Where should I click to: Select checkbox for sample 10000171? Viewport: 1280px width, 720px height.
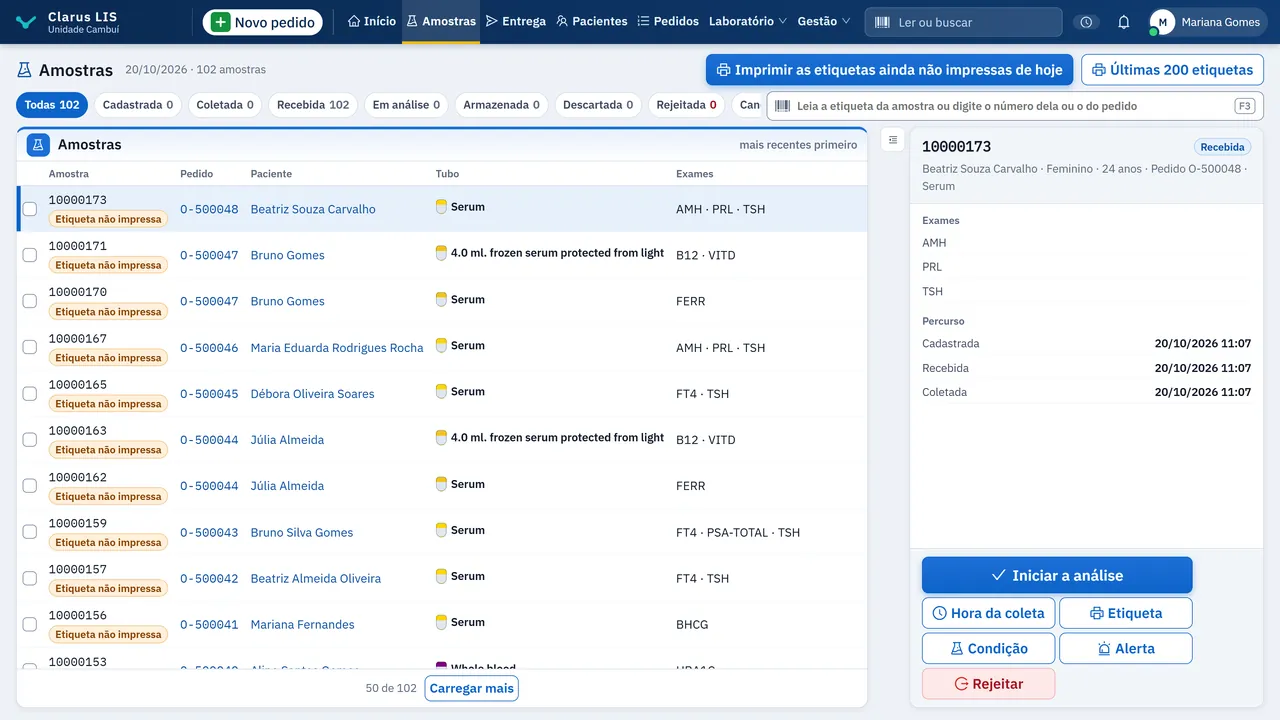pos(30,255)
